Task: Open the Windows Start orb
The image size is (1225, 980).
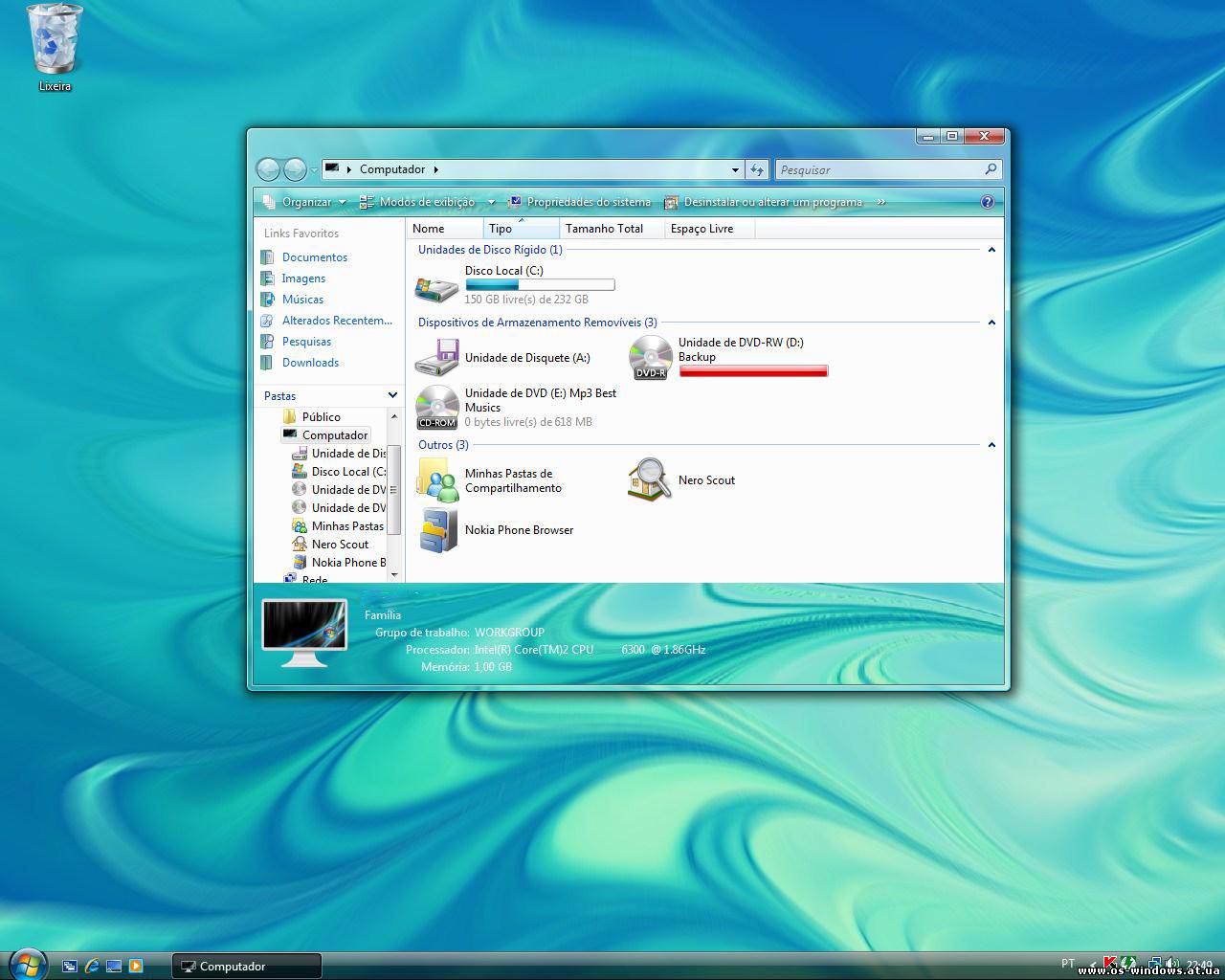Action: (26, 965)
